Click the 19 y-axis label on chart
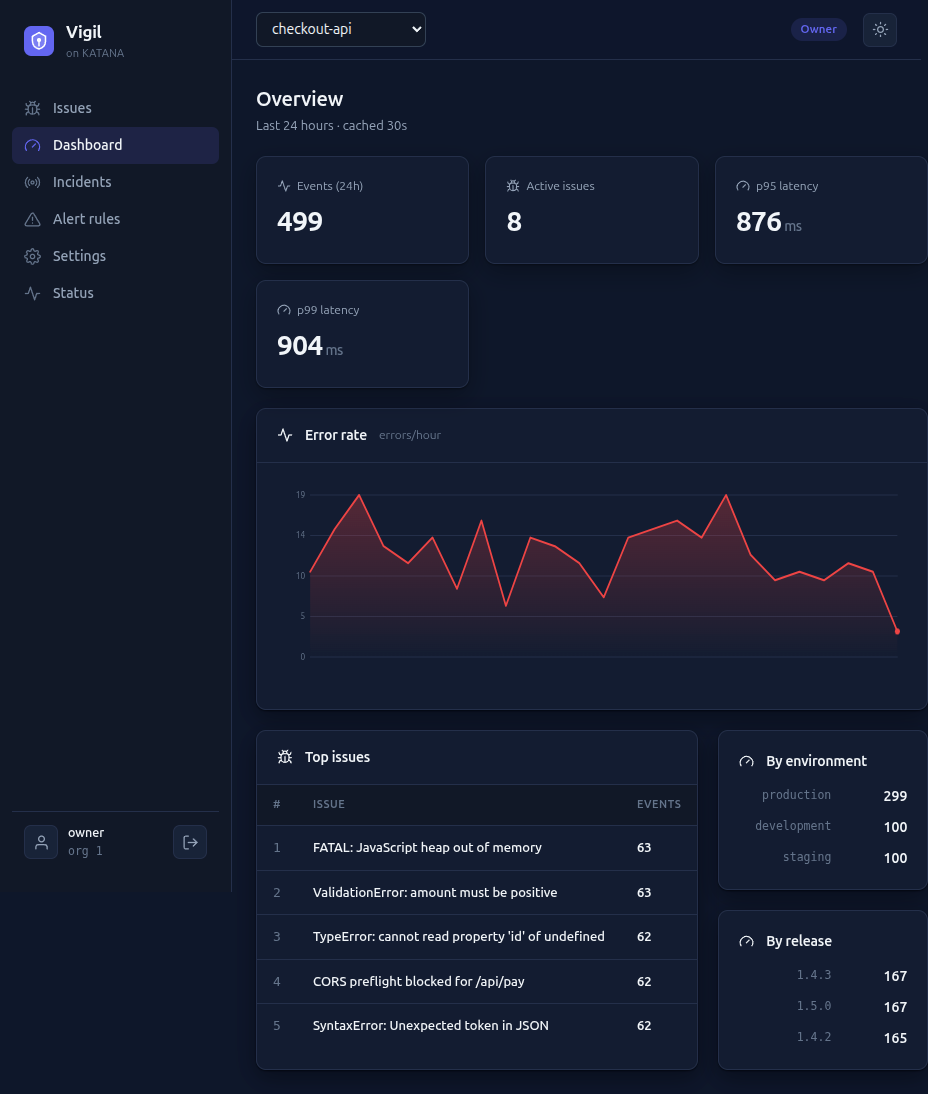The height and width of the screenshot is (1094, 928). click(x=301, y=495)
